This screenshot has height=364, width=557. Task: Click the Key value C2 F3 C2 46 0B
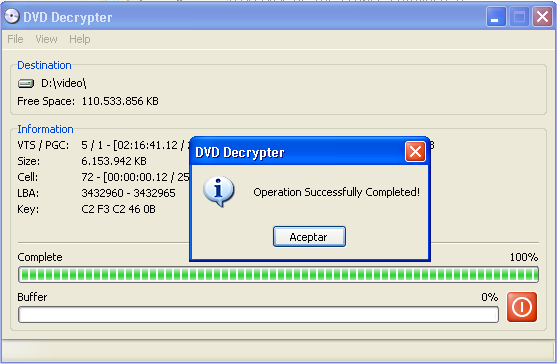click(118, 209)
